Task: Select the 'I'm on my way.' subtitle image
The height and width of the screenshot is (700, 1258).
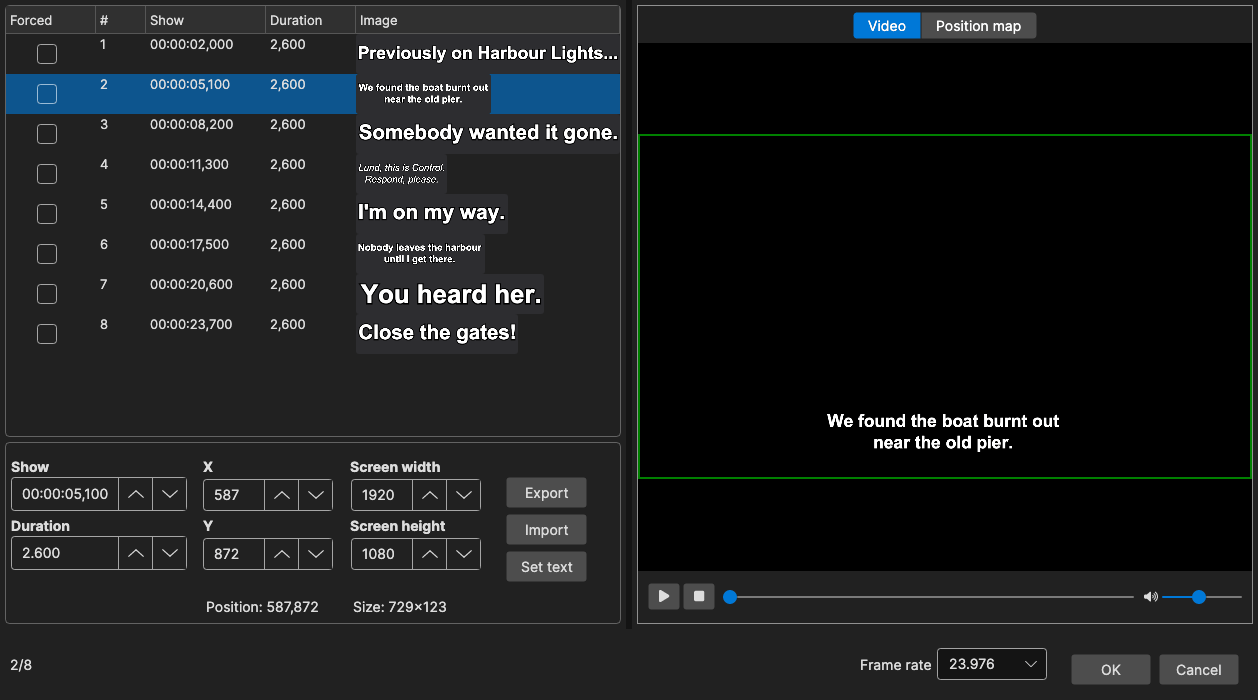Action: 432,213
